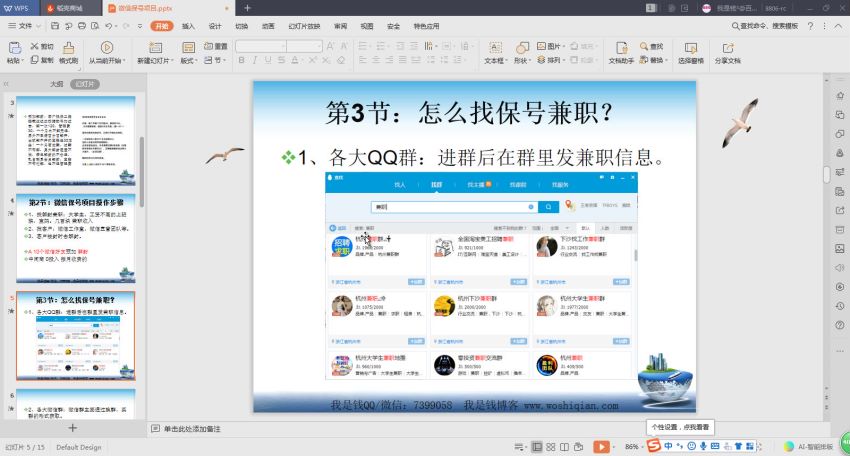
Task: Start slideshow from current slide icon
Action: [x=107, y=48]
